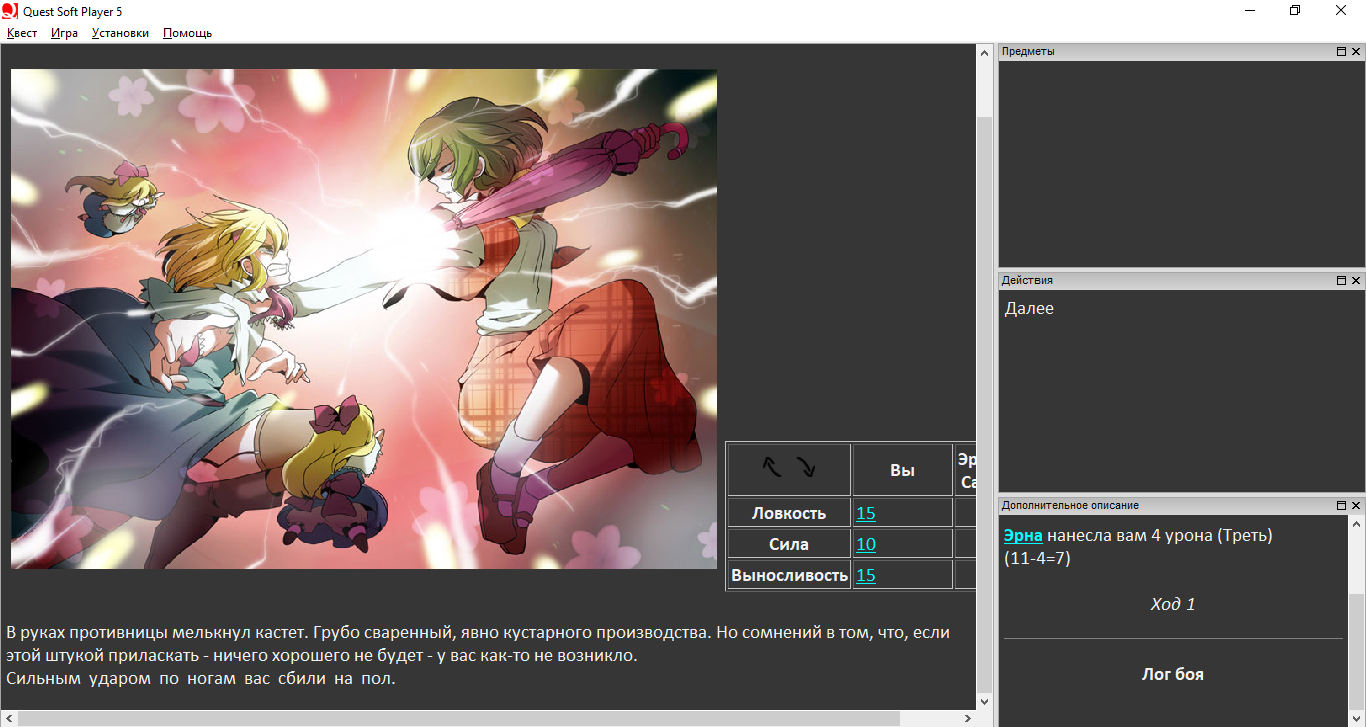This screenshot has height=727, width=1366.
Task: Choose the Далее action
Action: [x=1029, y=309]
